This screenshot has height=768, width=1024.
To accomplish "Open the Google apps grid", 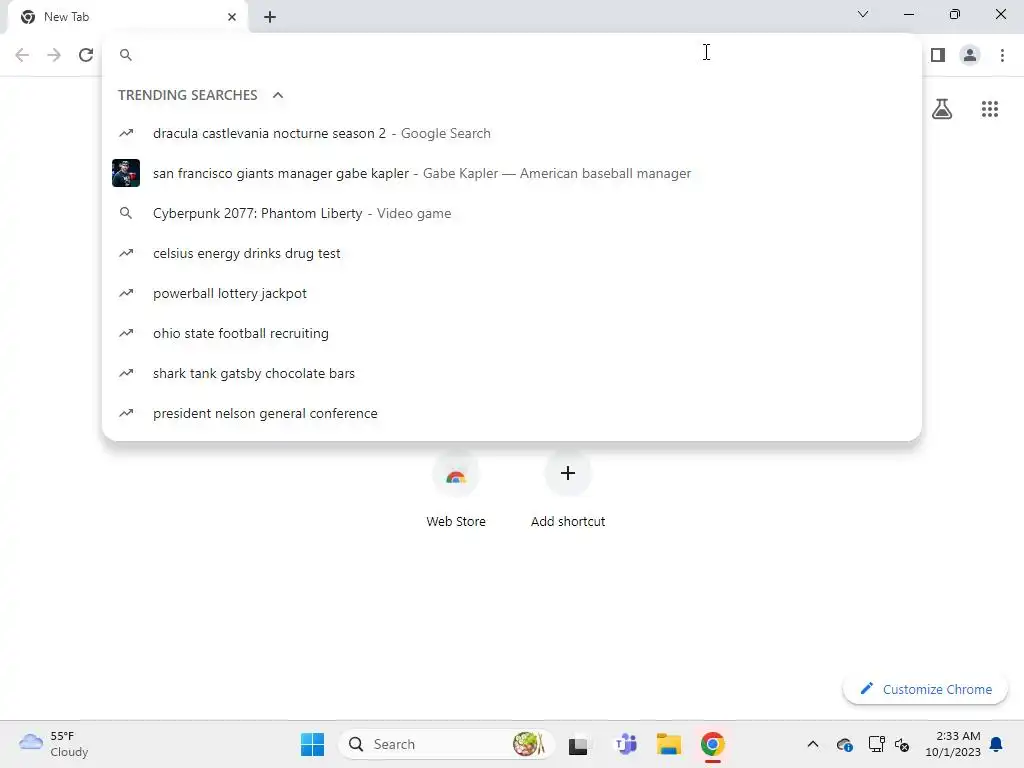I will (990, 109).
